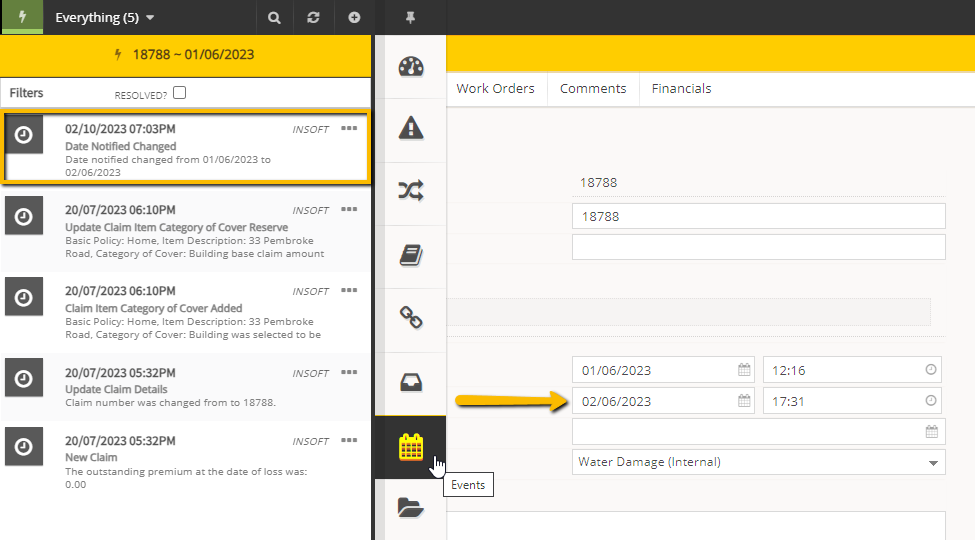
Task: Click the read-only 18788 value text
Action: tap(598, 182)
